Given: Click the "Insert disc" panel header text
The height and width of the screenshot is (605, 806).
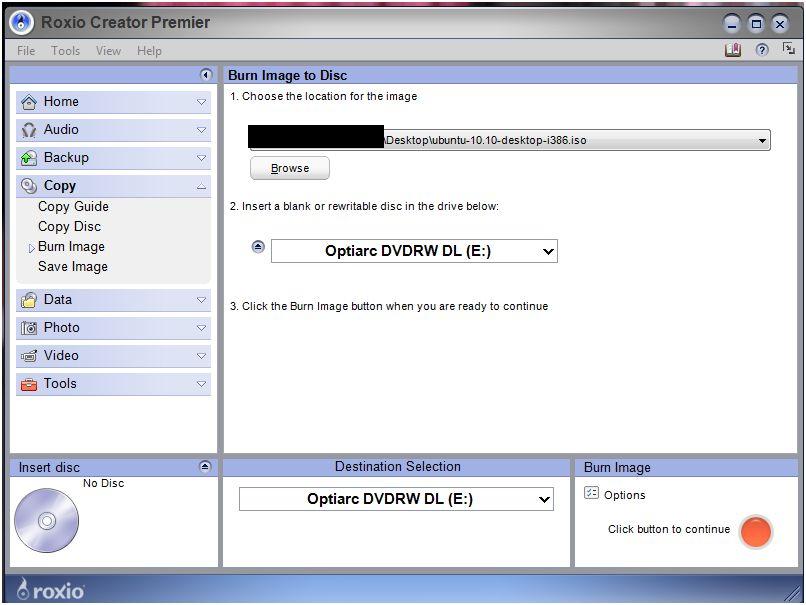Looking at the screenshot, I should coord(49,467).
